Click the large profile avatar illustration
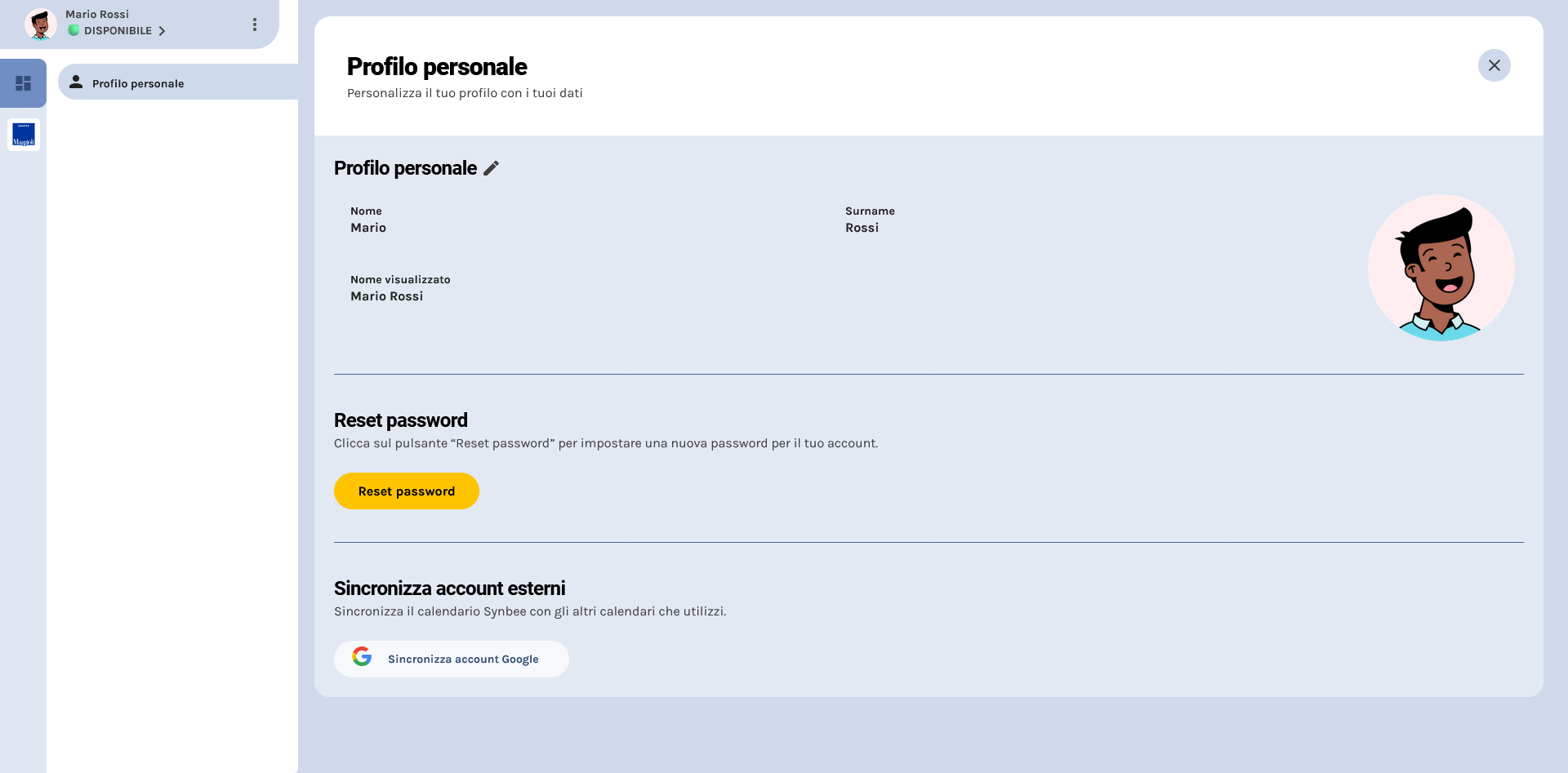 [x=1441, y=268]
